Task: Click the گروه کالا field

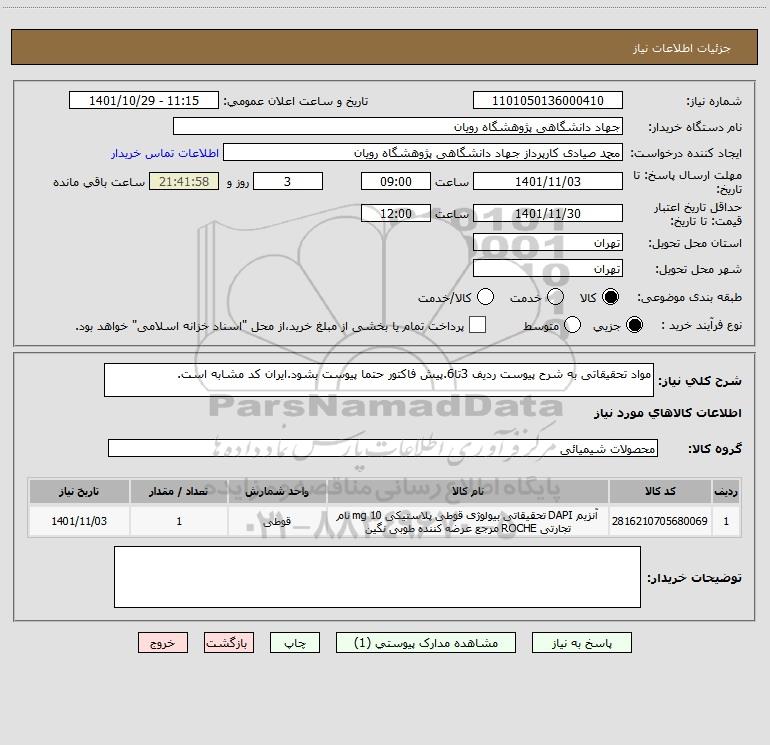Action: coord(383,448)
